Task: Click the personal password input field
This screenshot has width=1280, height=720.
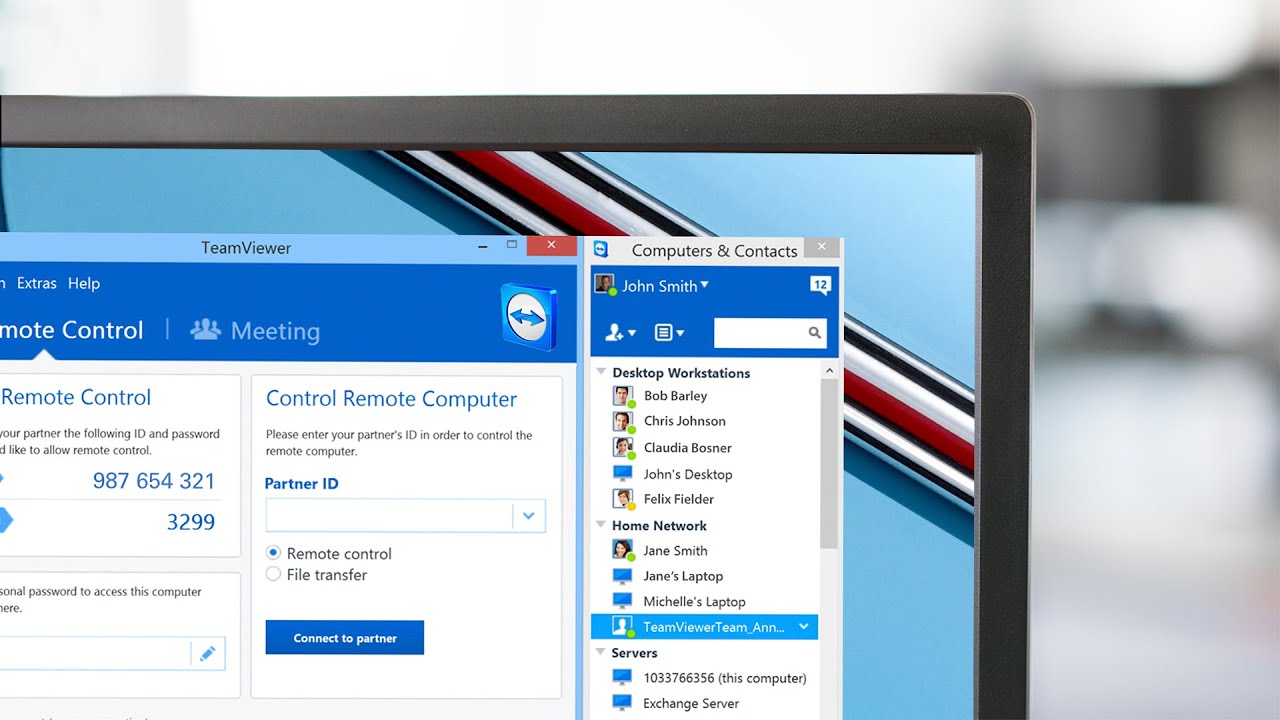Action: pyautogui.click(x=95, y=654)
